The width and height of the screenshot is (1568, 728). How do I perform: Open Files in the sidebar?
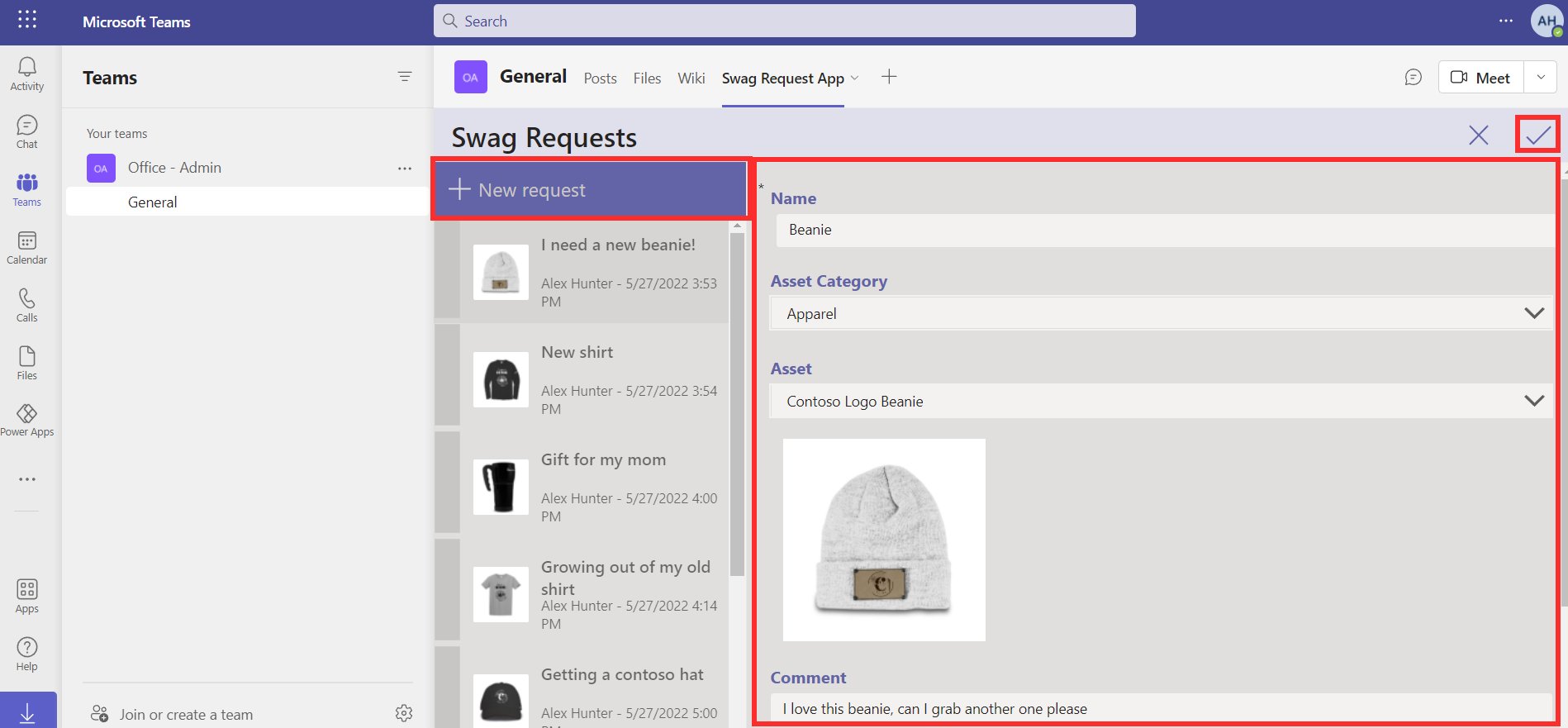27,364
